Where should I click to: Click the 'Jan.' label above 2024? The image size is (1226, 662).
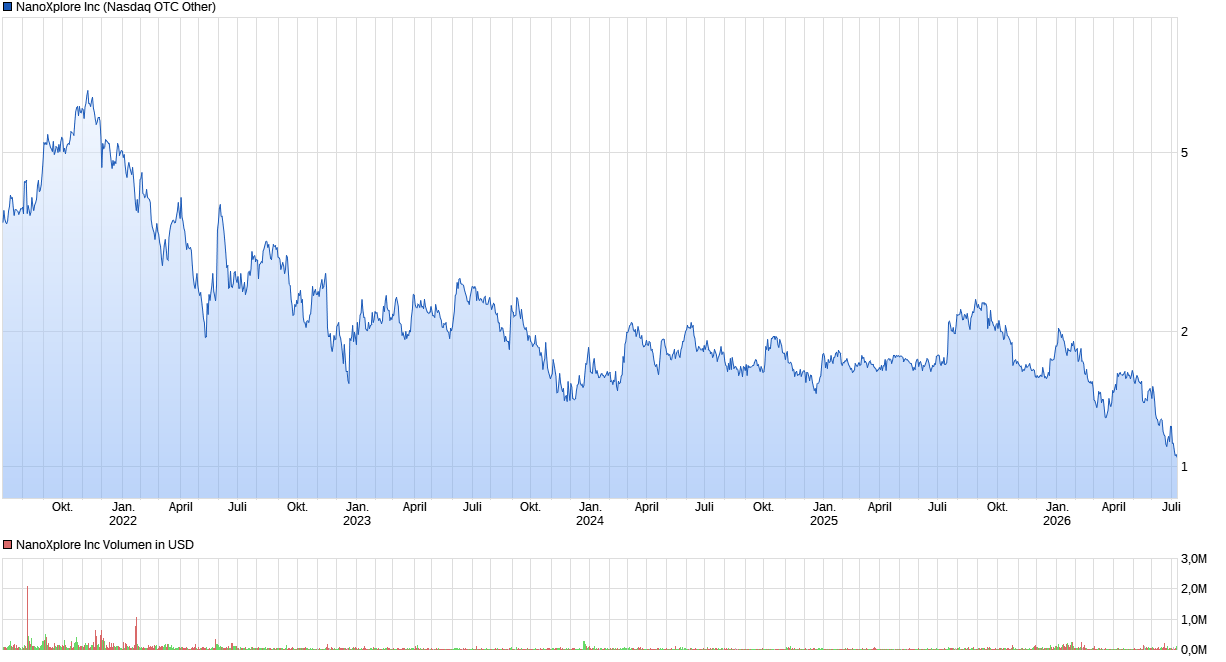coord(590,507)
